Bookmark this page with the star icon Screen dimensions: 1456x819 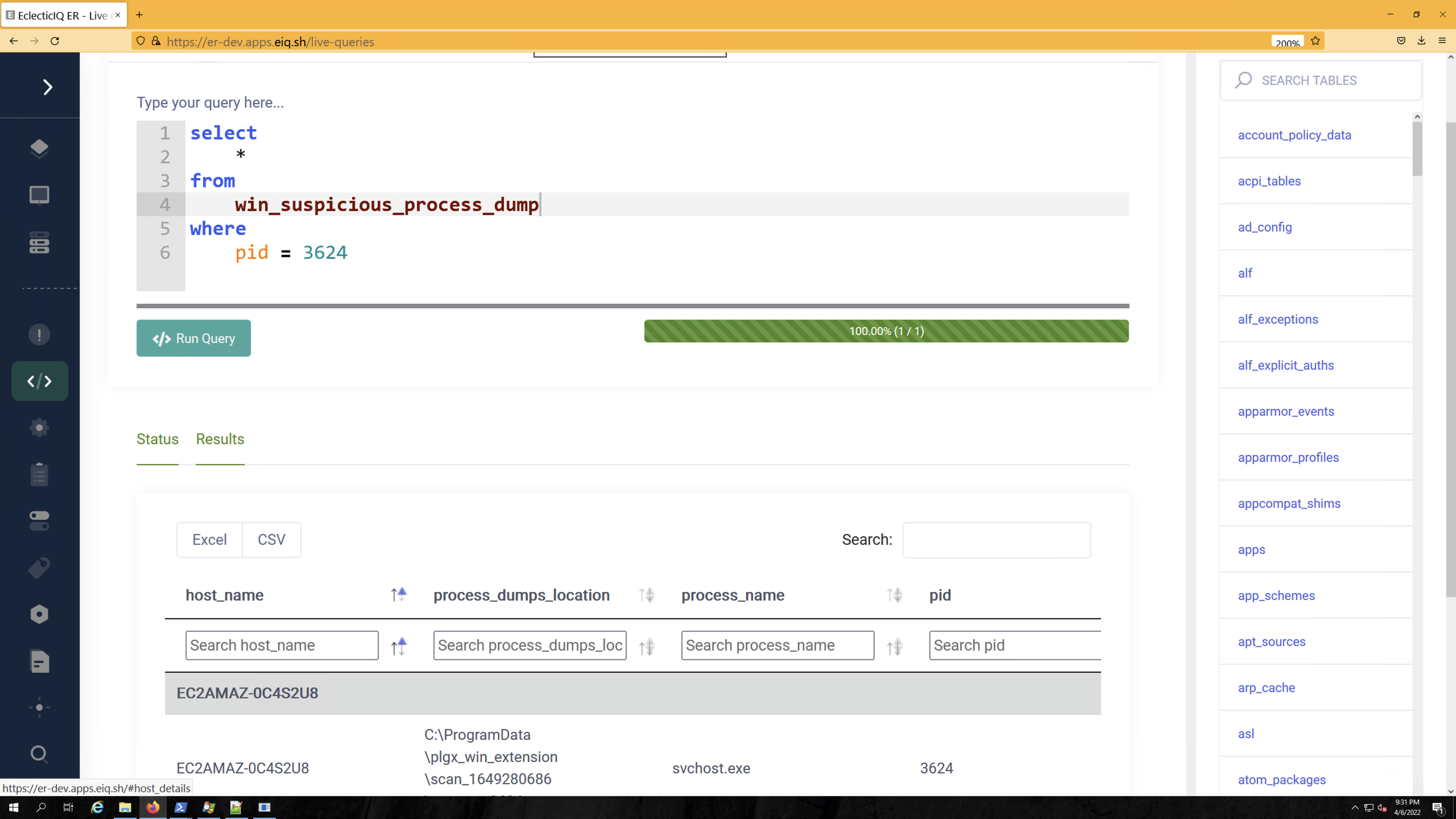coord(1315,41)
